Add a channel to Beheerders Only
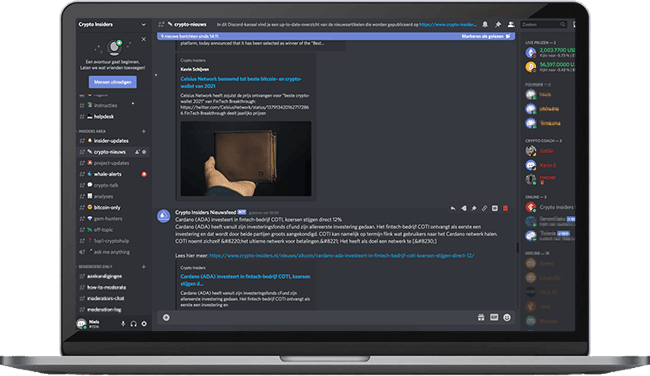The width and height of the screenshot is (650, 376). click(143, 267)
